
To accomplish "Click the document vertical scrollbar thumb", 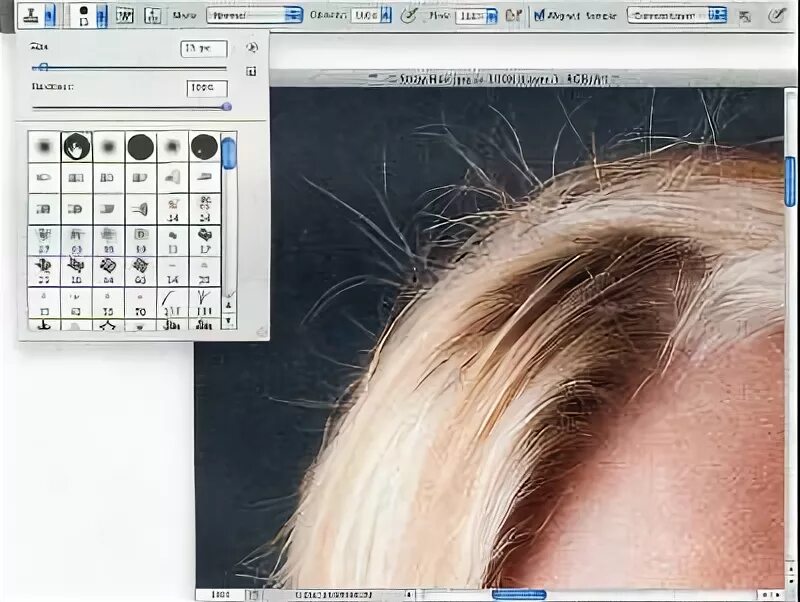I will (790, 181).
